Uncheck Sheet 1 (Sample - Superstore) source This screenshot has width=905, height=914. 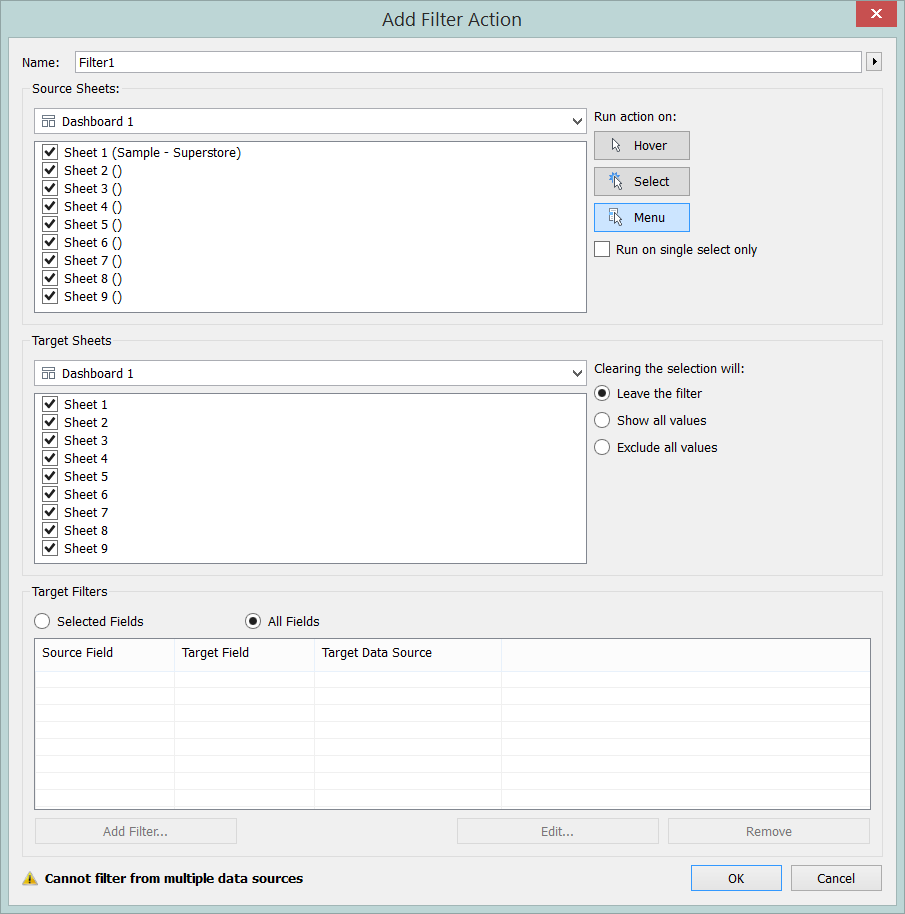pos(50,153)
